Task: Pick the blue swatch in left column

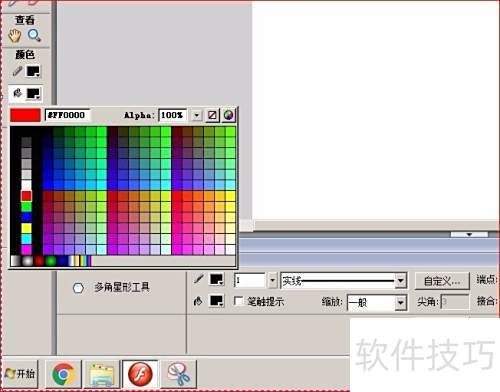Action: tap(26, 217)
